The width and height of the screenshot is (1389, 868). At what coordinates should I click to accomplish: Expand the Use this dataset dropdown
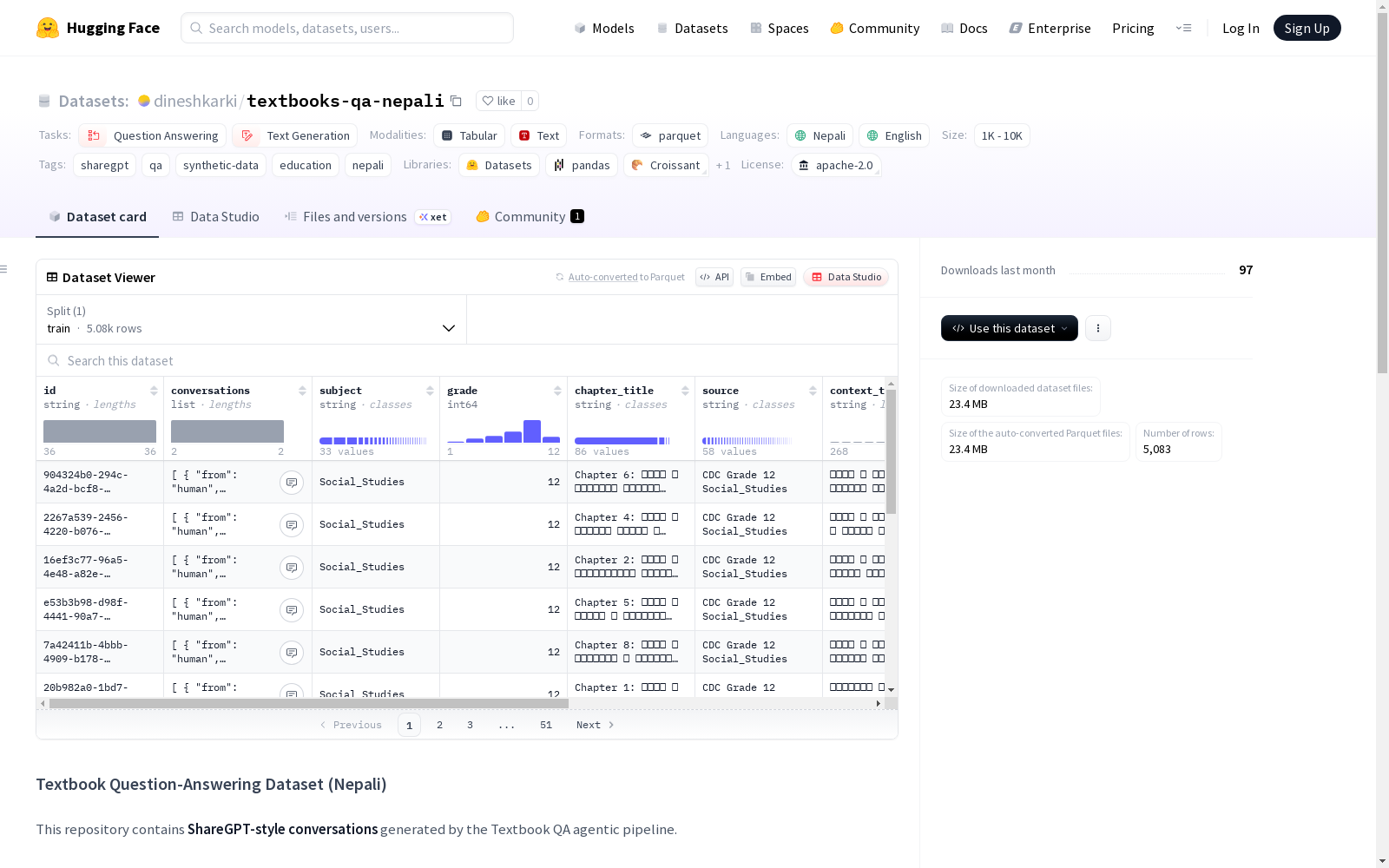(x=1010, y=328)
